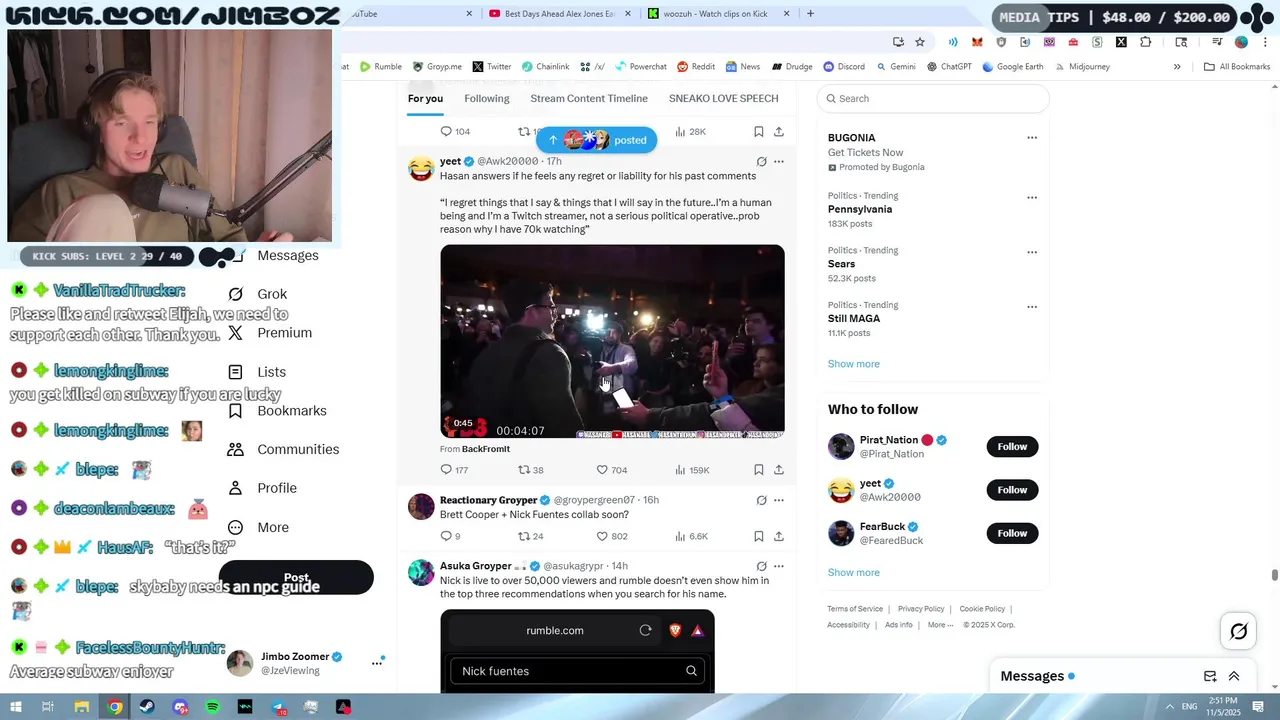Switch to the For you tab
Image resolution: width=1280 pixels, height=720 pixels.
point(425,98)
